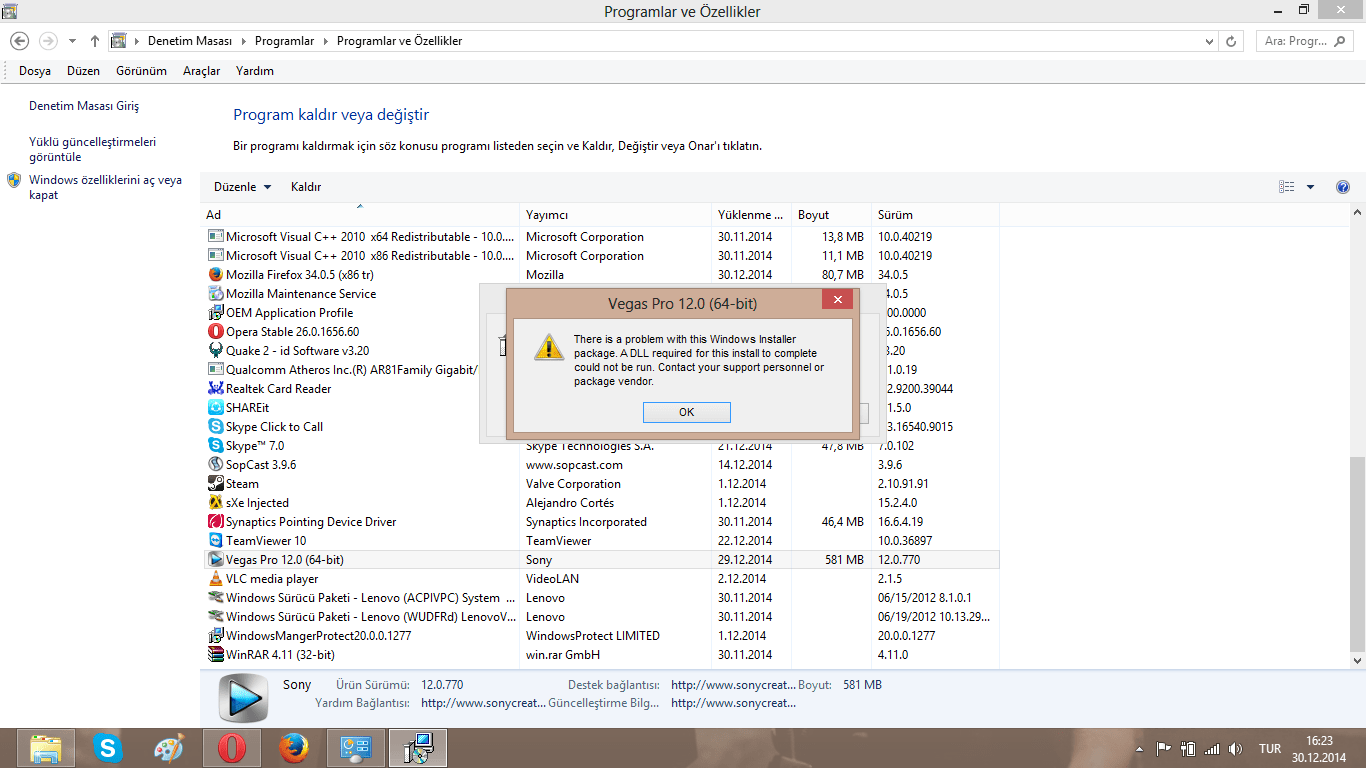1366x768 pixels.
Task: Refresh the Programlar ve Özellikler view
Action: (x=1231, y=41)
